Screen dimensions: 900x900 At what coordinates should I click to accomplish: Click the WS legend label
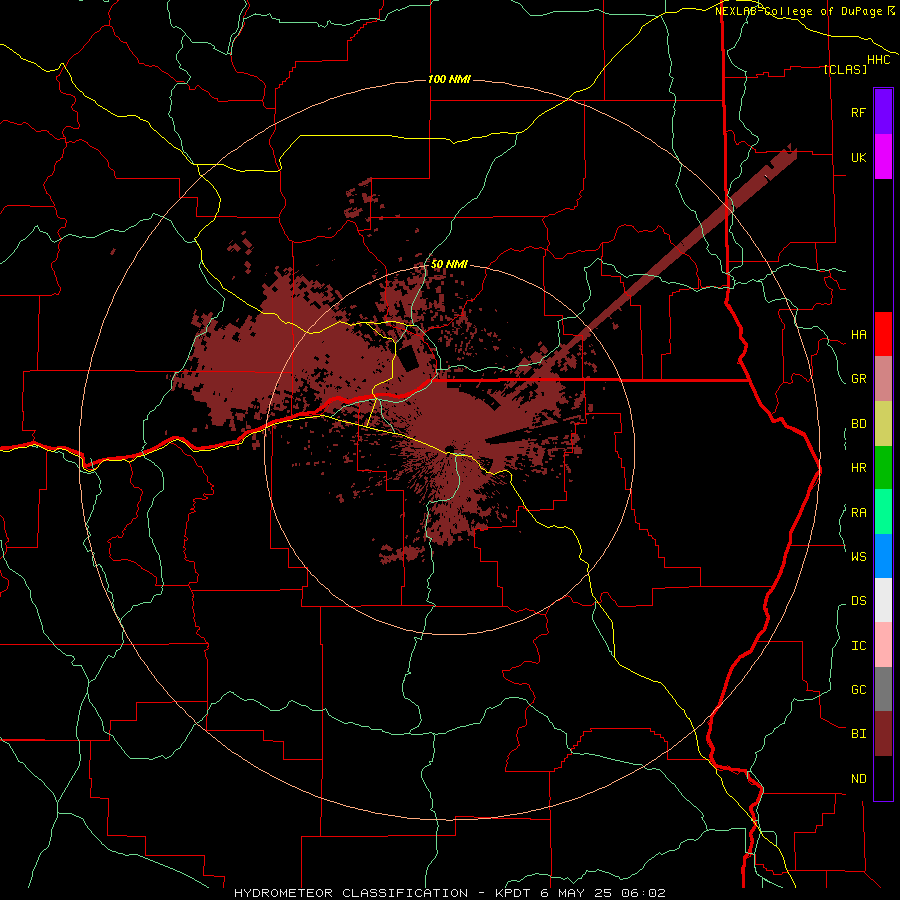(x=858, y=556)
